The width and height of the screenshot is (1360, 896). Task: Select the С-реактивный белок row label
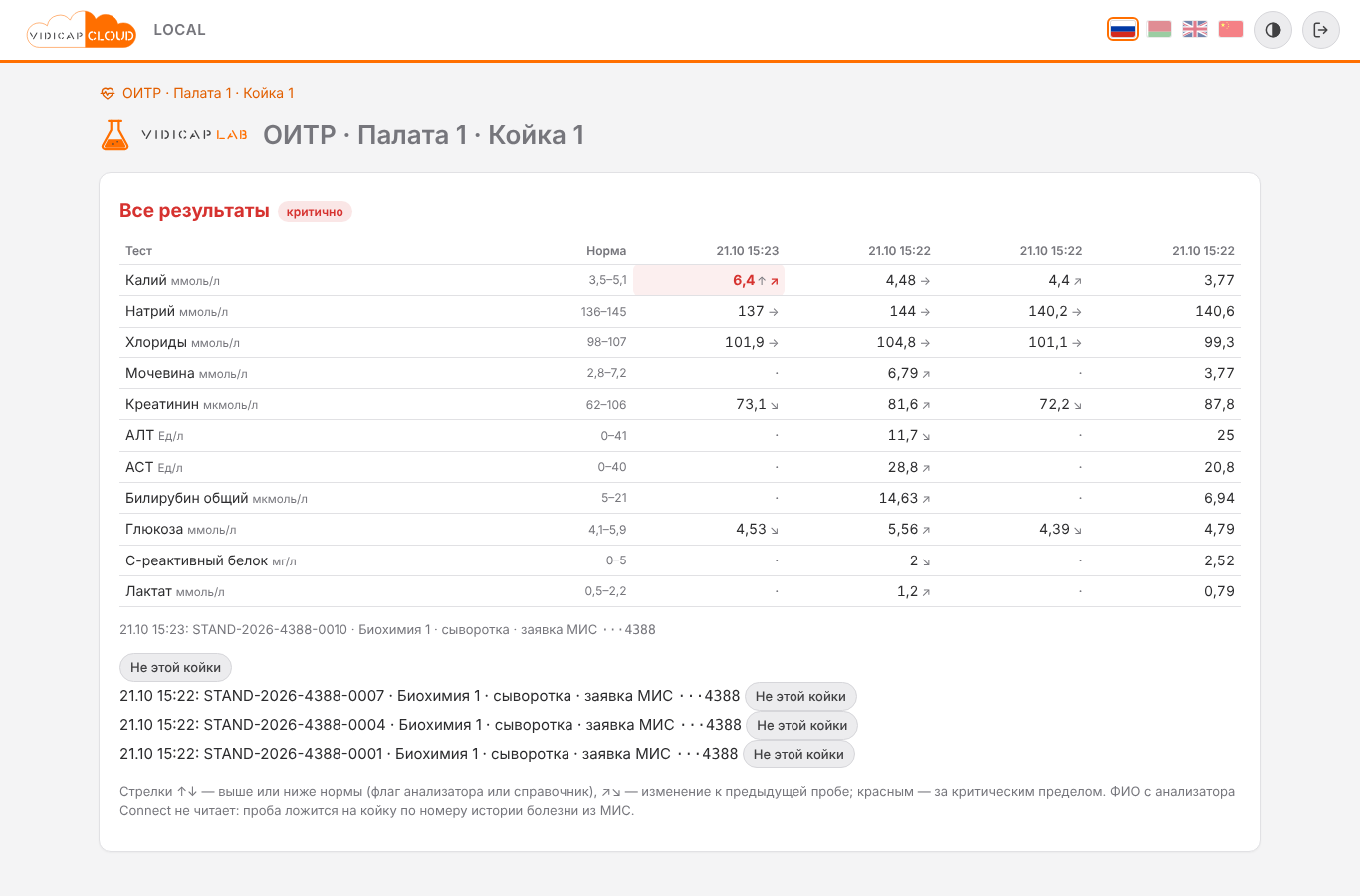click(197, 560)
